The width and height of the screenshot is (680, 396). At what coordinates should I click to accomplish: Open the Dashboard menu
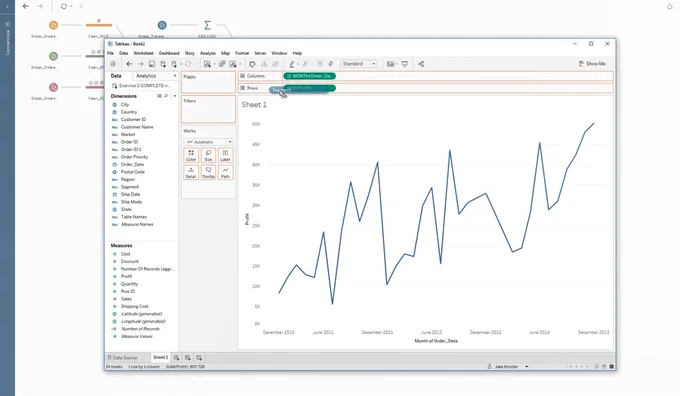click(169, 53)
